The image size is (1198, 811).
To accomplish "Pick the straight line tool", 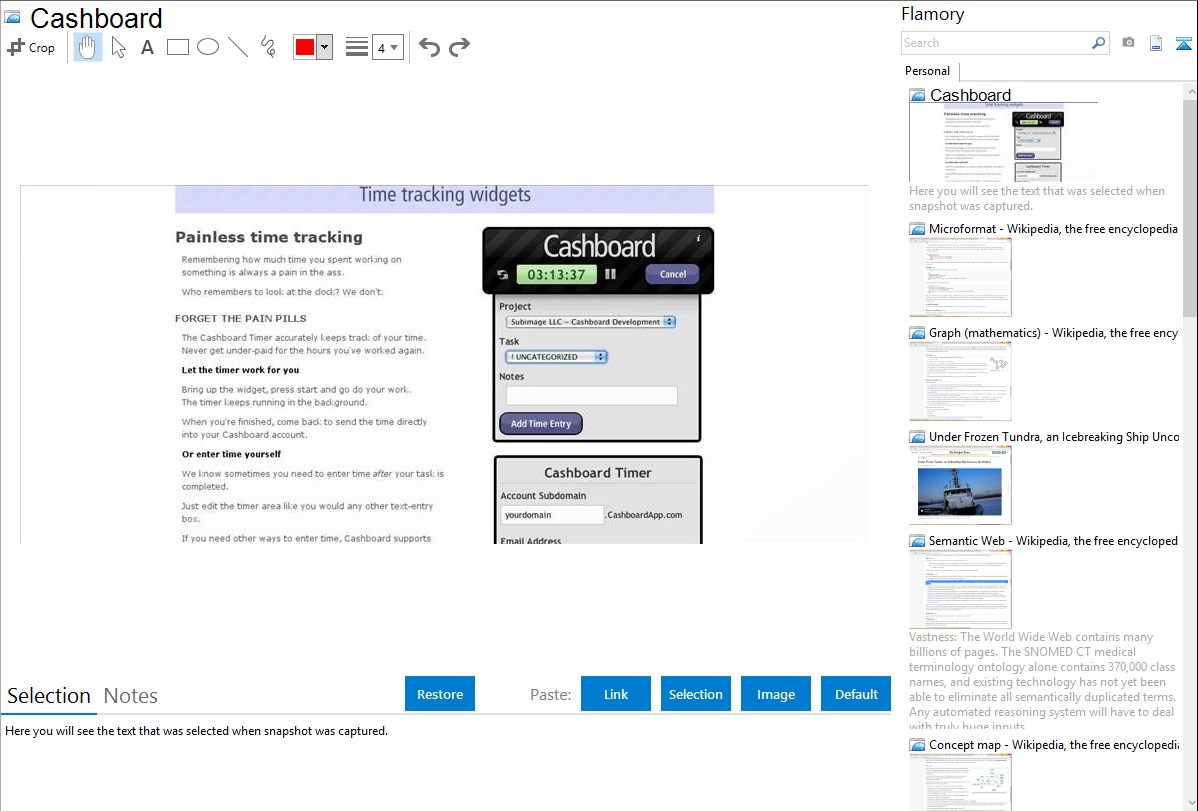I will click(x=238, y=47).
